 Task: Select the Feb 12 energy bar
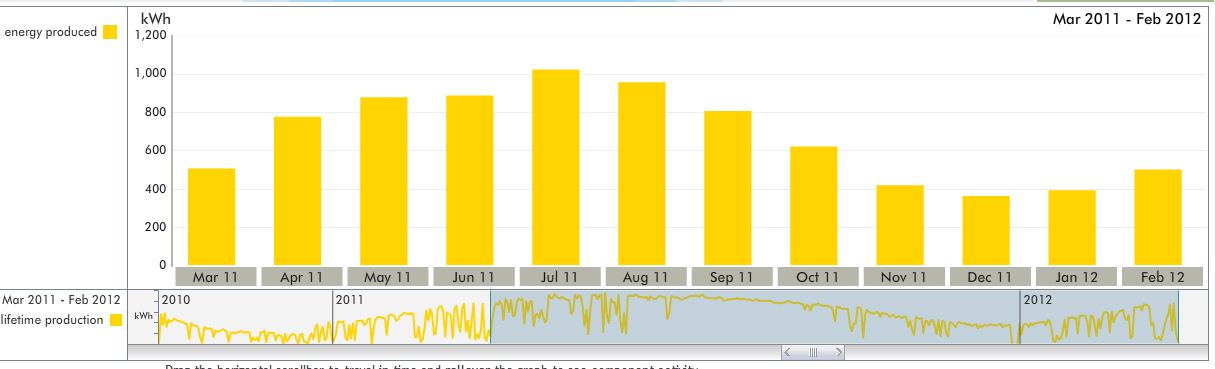[x=1158, y=217]
